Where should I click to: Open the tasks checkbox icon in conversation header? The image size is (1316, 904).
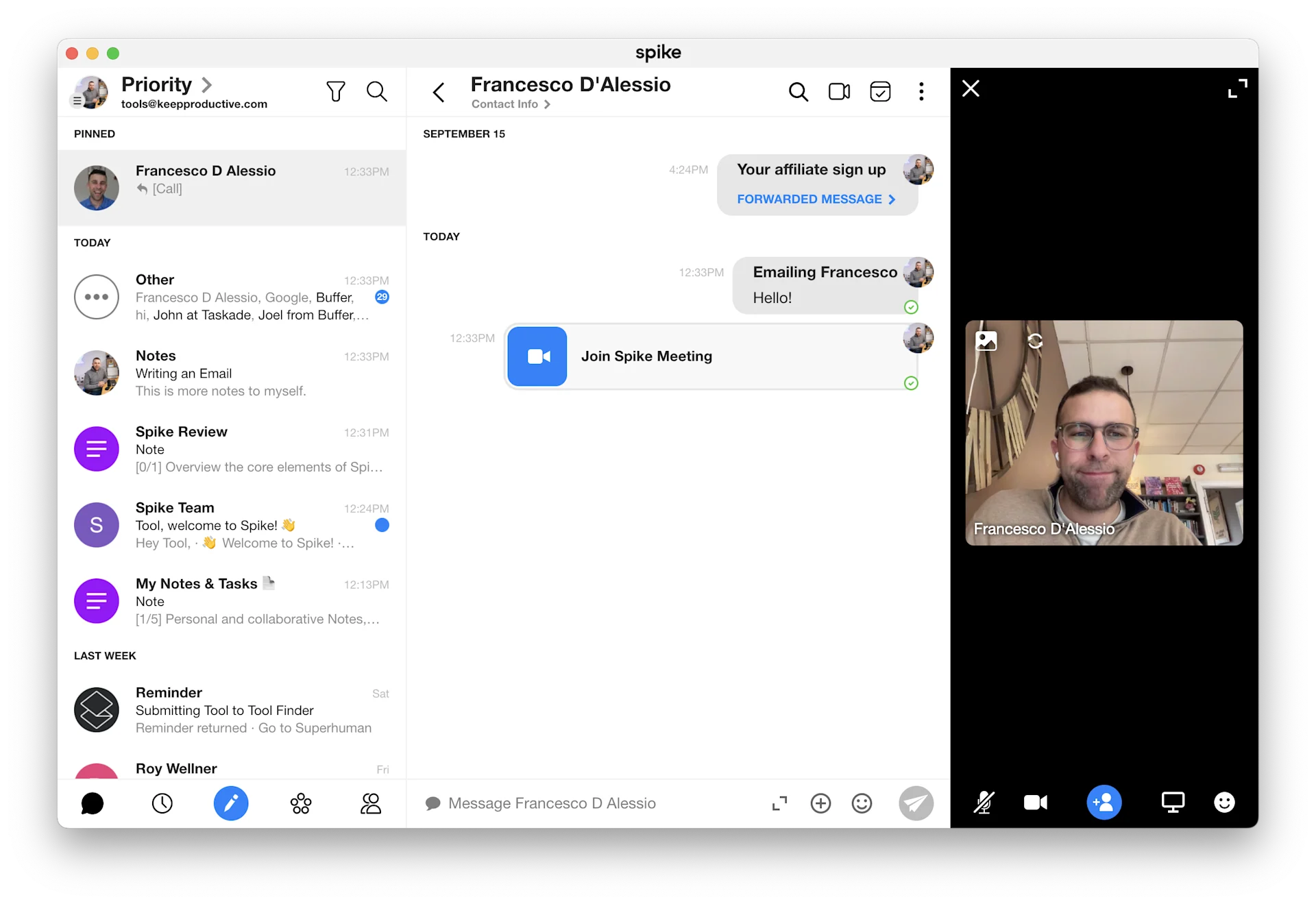click(880, 91)
